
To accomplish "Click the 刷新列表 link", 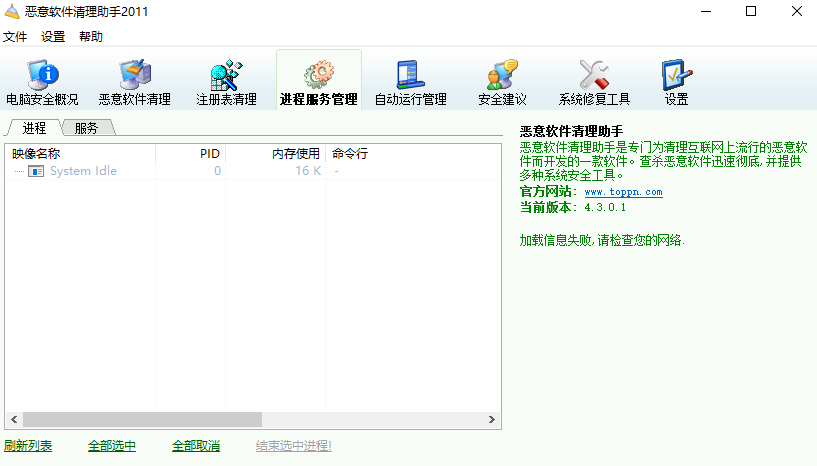I will pyautogui.click(x=28, y=446).
